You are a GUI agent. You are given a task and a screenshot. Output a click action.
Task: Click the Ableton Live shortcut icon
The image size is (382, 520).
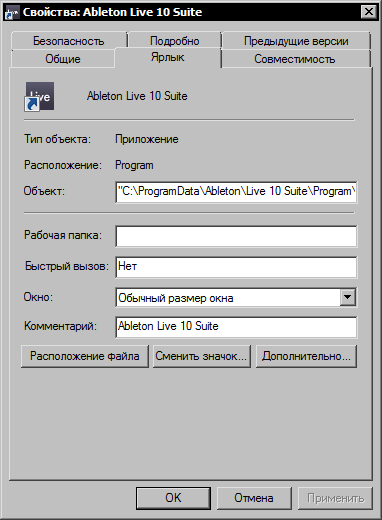click(40, 96)
